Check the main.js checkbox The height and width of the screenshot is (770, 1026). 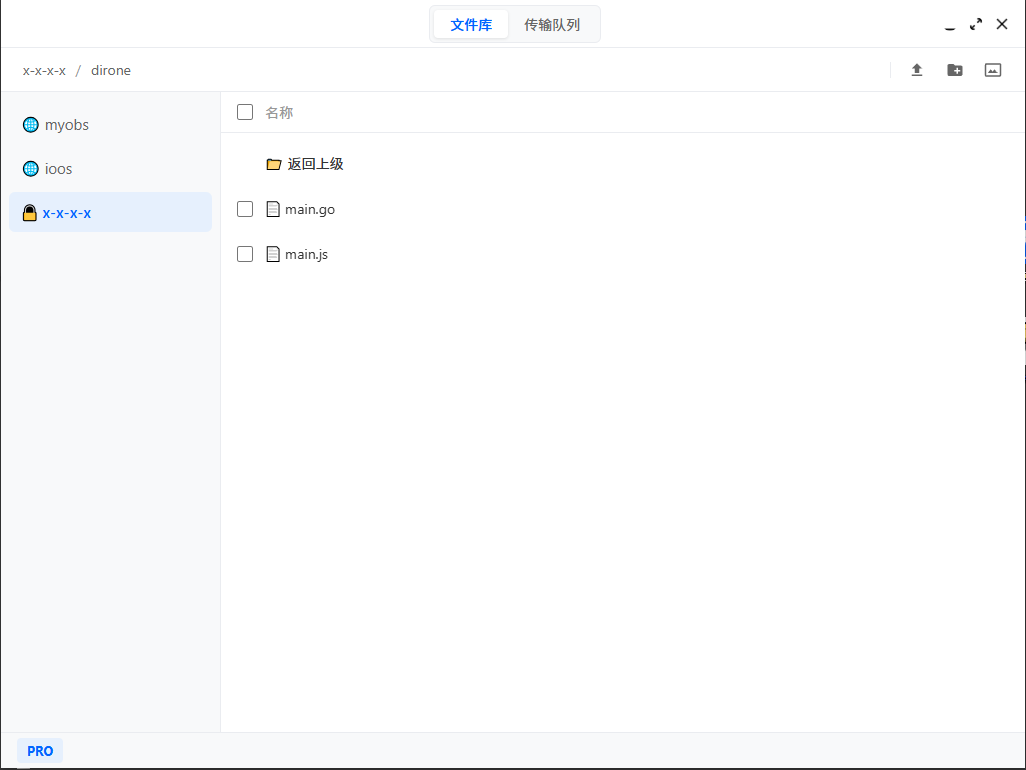(245, 254)
